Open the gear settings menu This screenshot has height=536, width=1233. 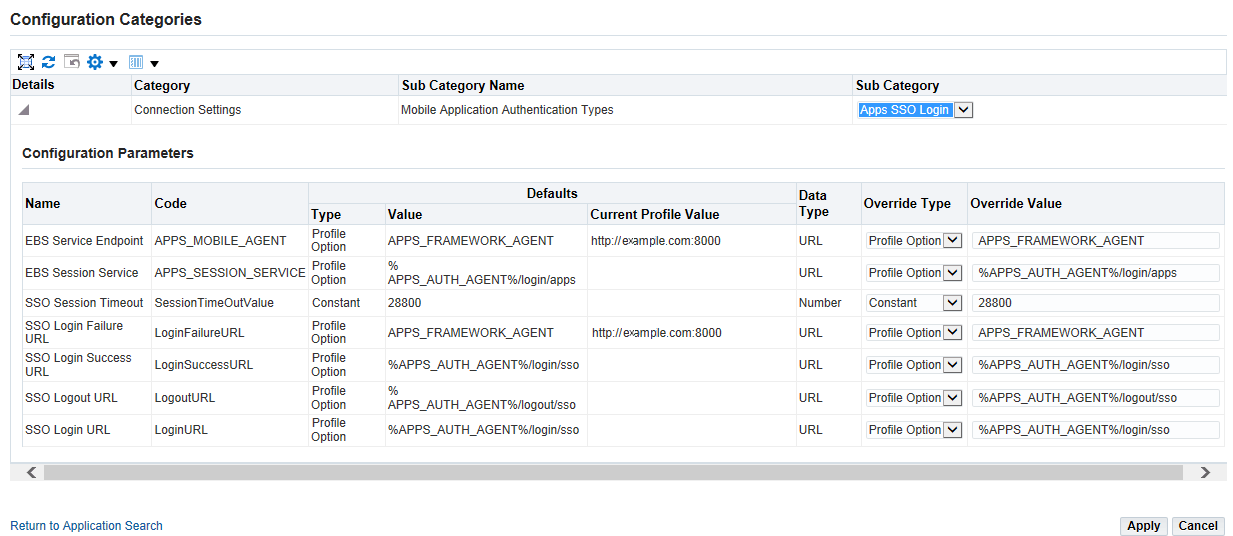pyautogui.click(x=101, y=62)
